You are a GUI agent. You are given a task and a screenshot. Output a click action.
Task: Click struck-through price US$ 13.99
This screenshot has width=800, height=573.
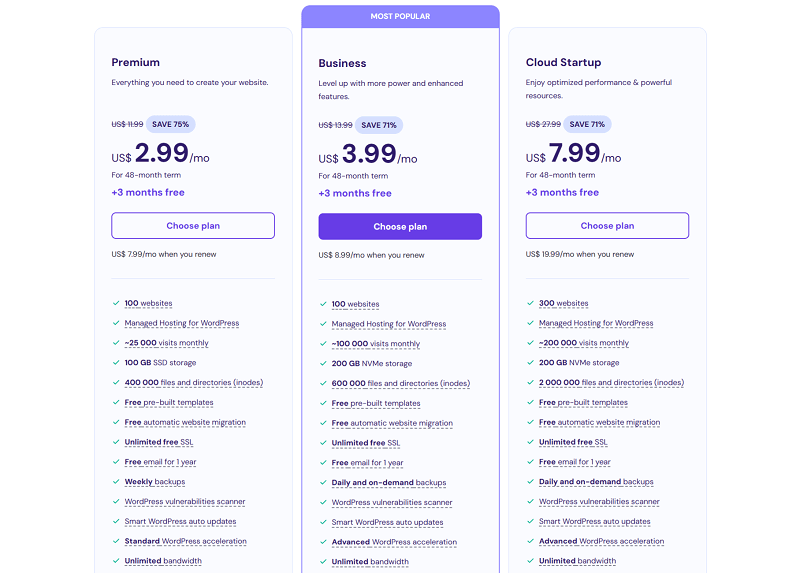(x=335, y=125)
